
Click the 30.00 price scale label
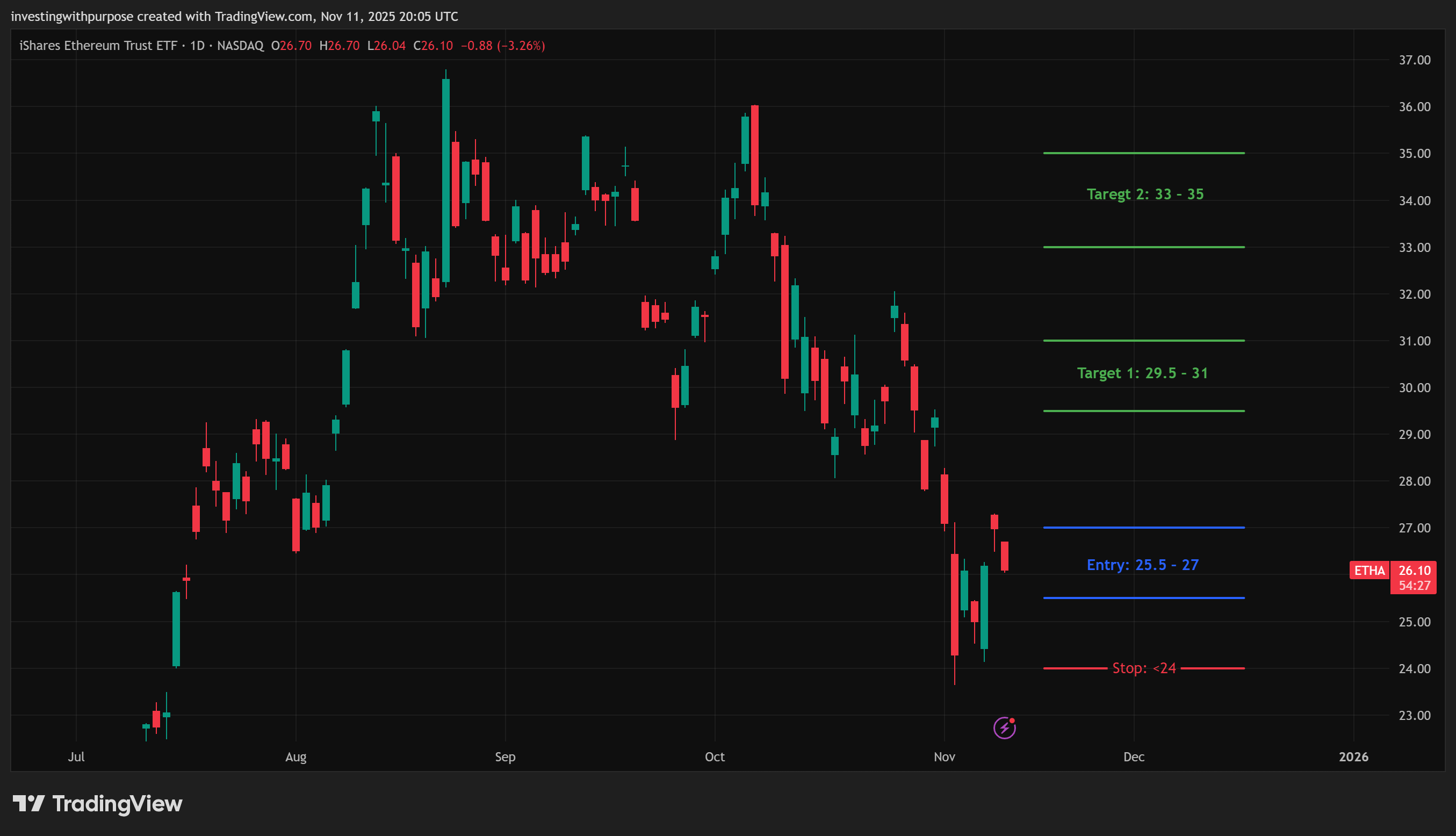point(1414,387)
